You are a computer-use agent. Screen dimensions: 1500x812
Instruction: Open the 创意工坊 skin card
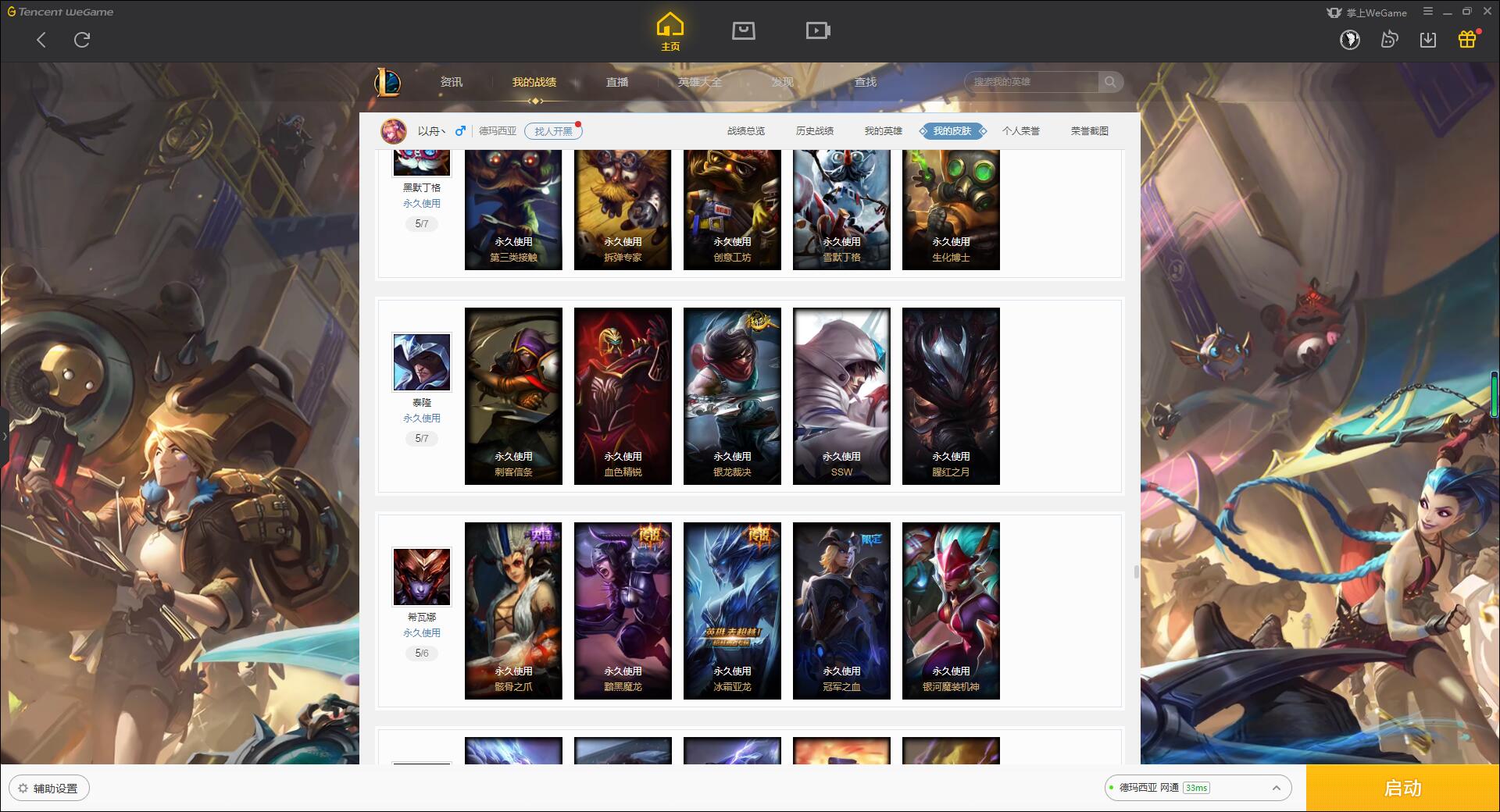[732, 210]
